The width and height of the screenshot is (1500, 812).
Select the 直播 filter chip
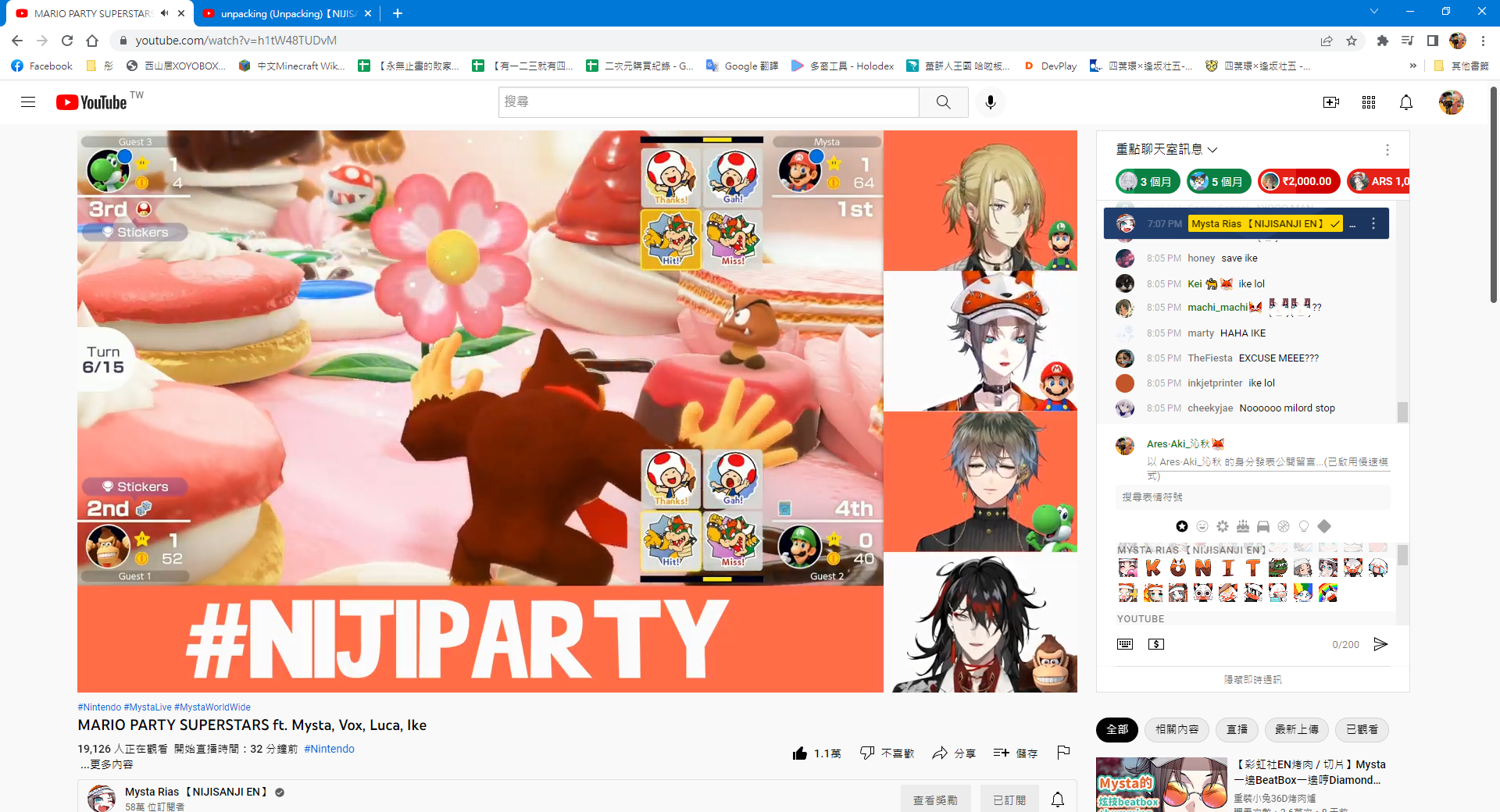[x=1237, y=729]
